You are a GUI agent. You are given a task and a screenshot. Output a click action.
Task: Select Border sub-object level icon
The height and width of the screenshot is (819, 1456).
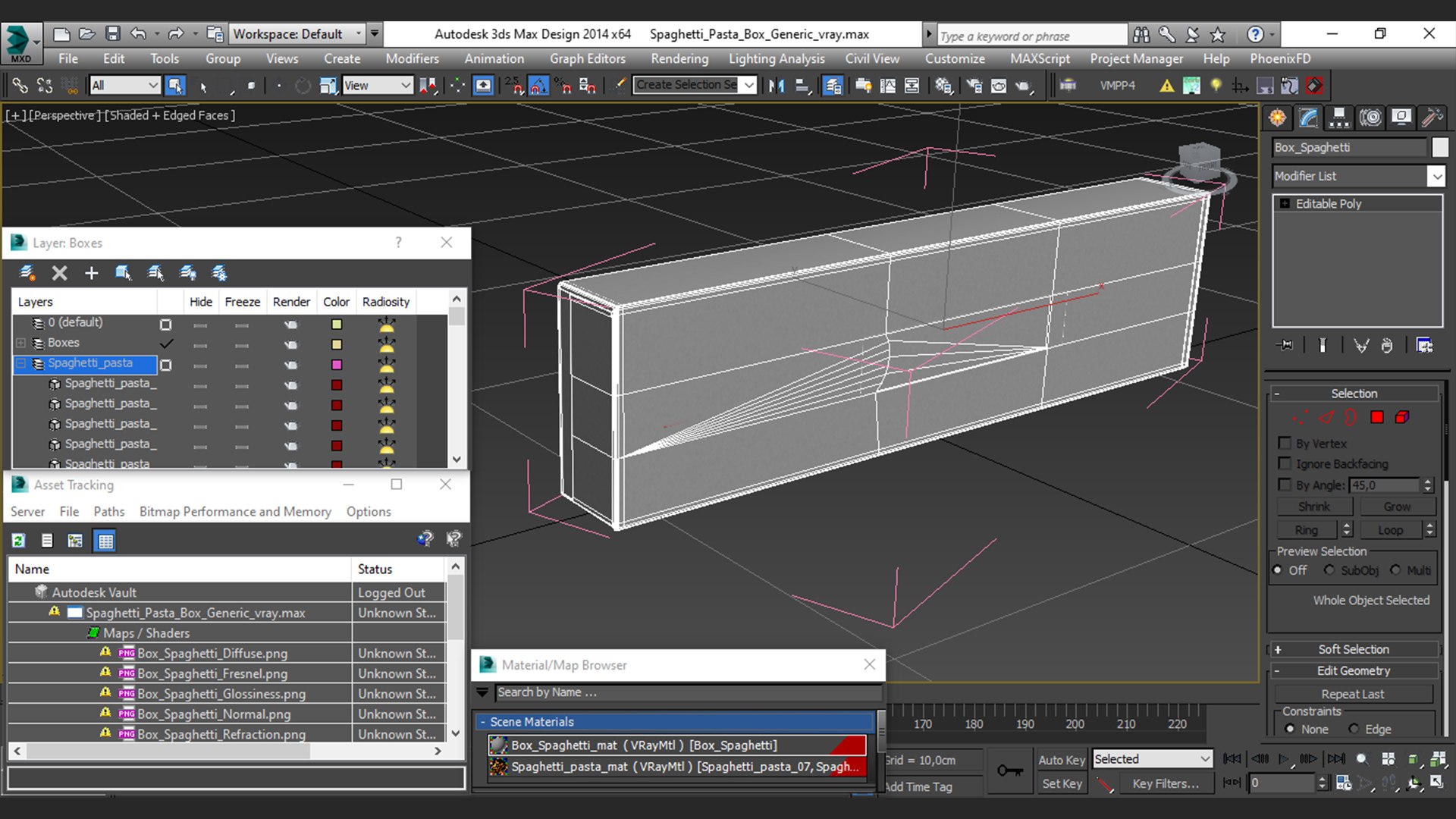(1351, 417)
